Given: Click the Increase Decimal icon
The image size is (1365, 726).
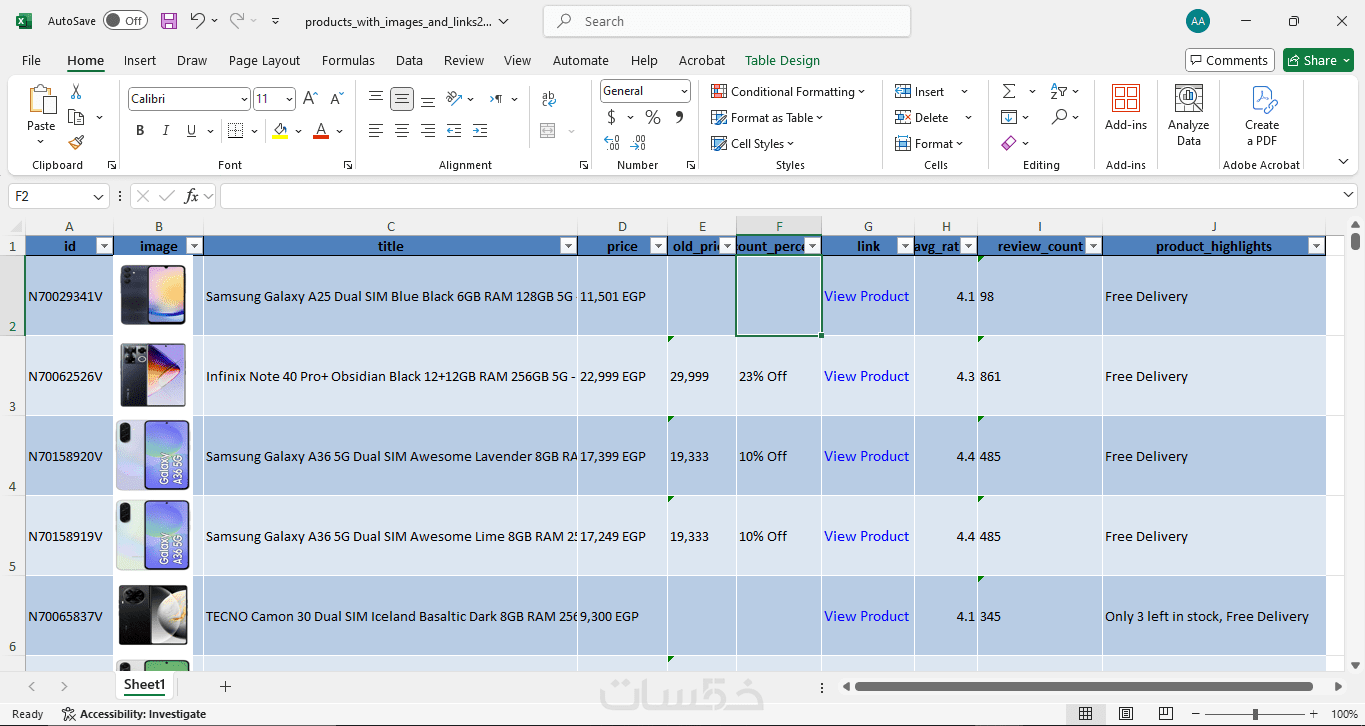Looking at the screenshot, I should tap(612, 143).
